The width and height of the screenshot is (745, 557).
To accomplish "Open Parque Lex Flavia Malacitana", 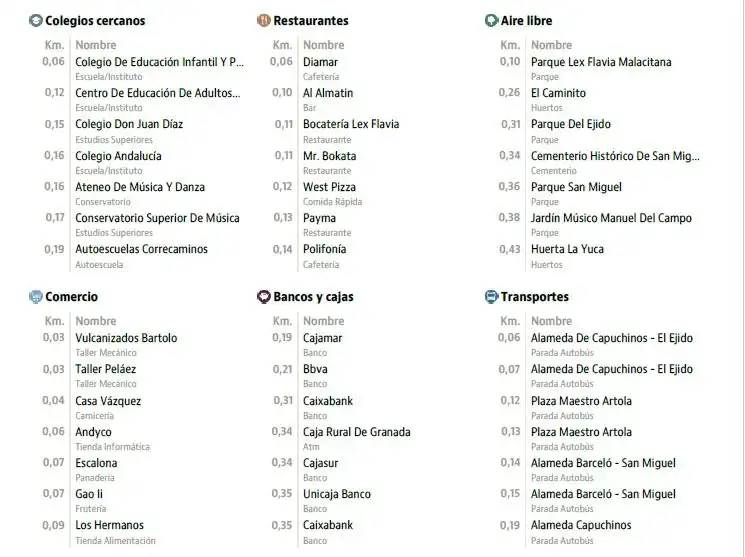I will click(x=601, y=62).
